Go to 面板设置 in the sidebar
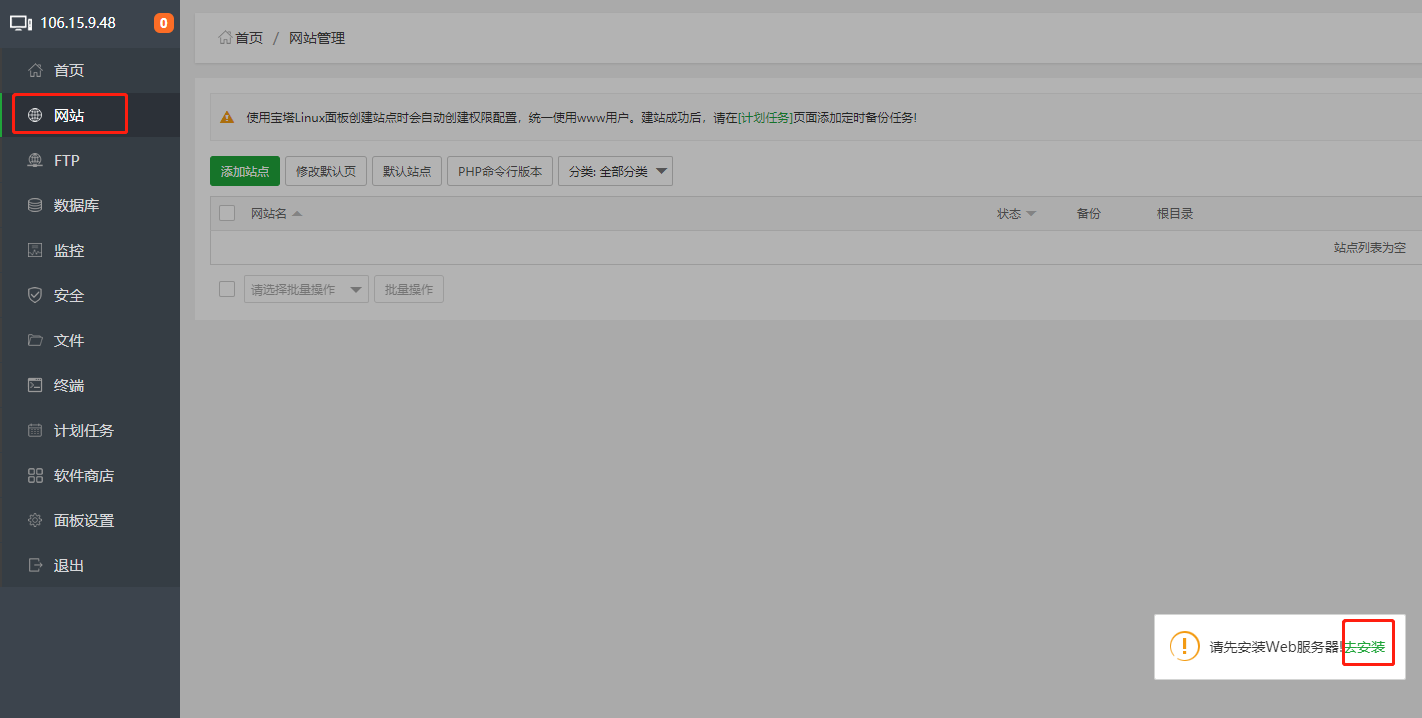The height and width of the screenshot is (718, 1422). pyautogui.click(x=84, y=521)
